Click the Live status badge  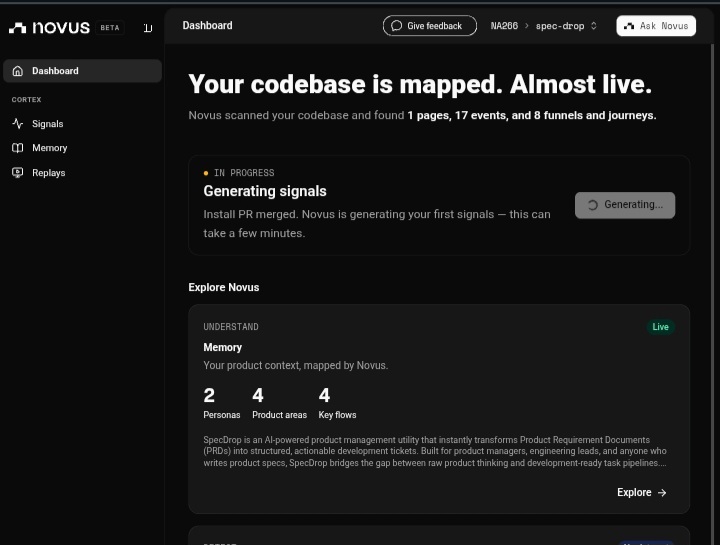tap(660, 327)
